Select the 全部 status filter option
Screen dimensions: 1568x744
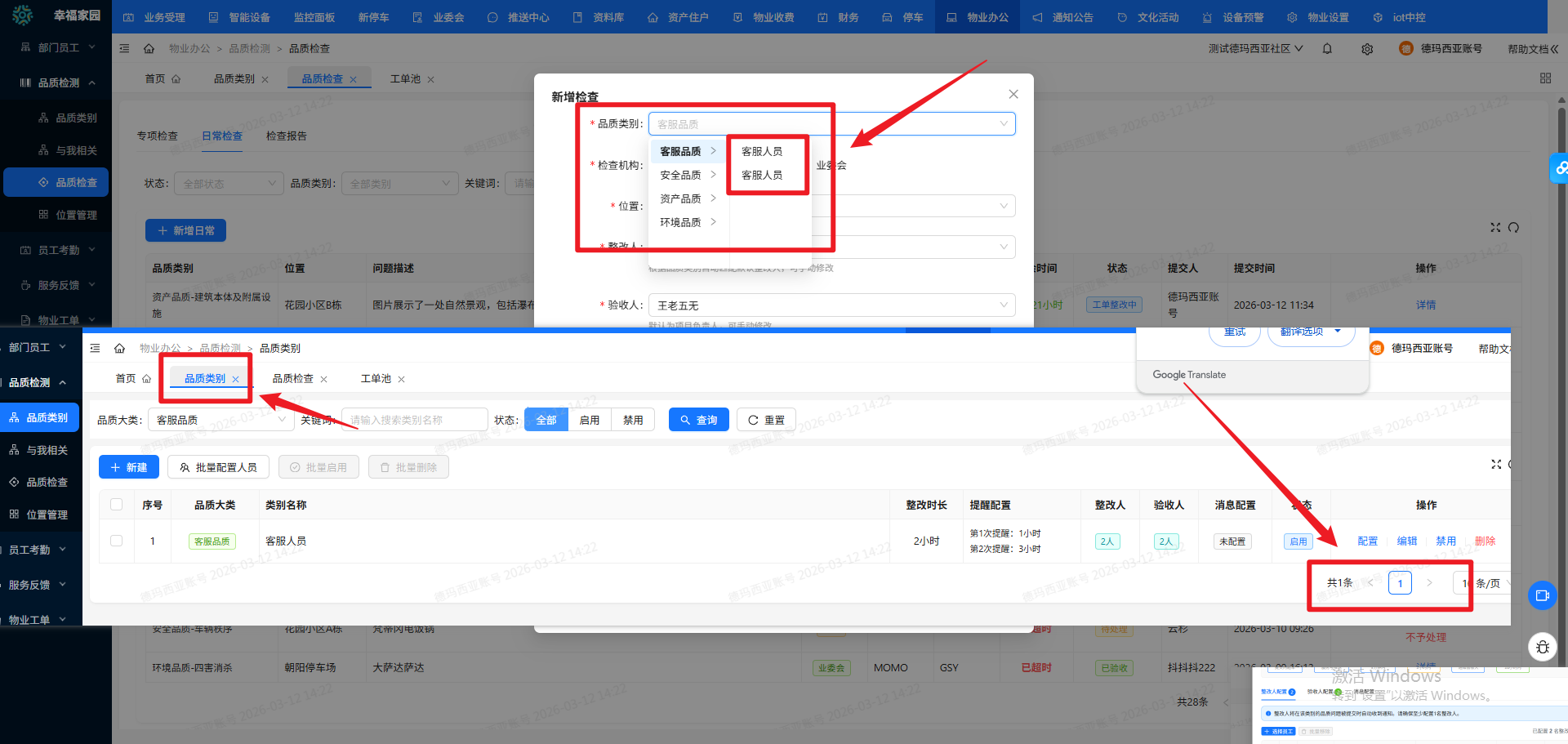point(546,420)
